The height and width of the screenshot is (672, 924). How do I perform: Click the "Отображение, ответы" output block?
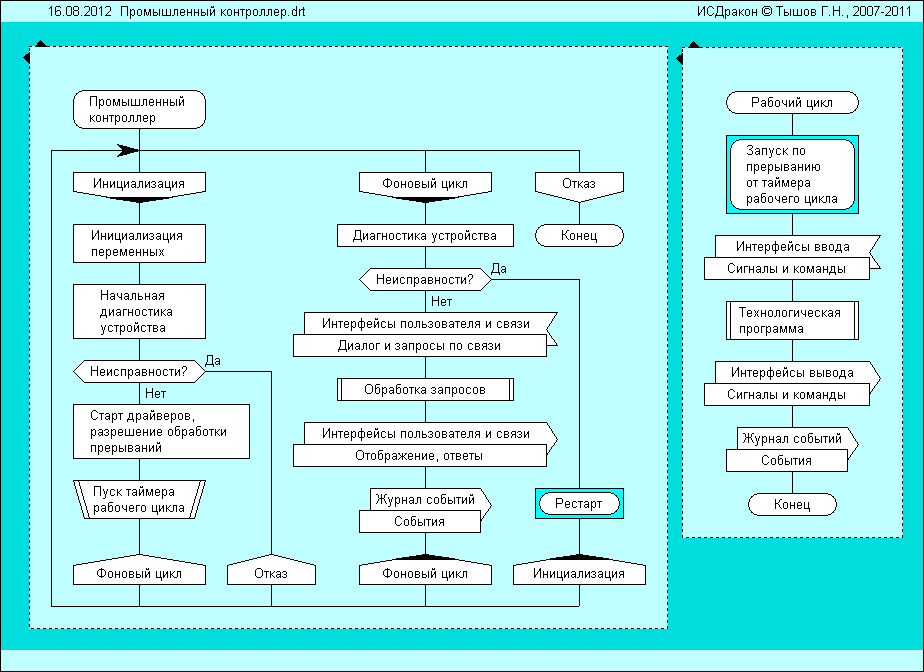click(x=420, y=456)
